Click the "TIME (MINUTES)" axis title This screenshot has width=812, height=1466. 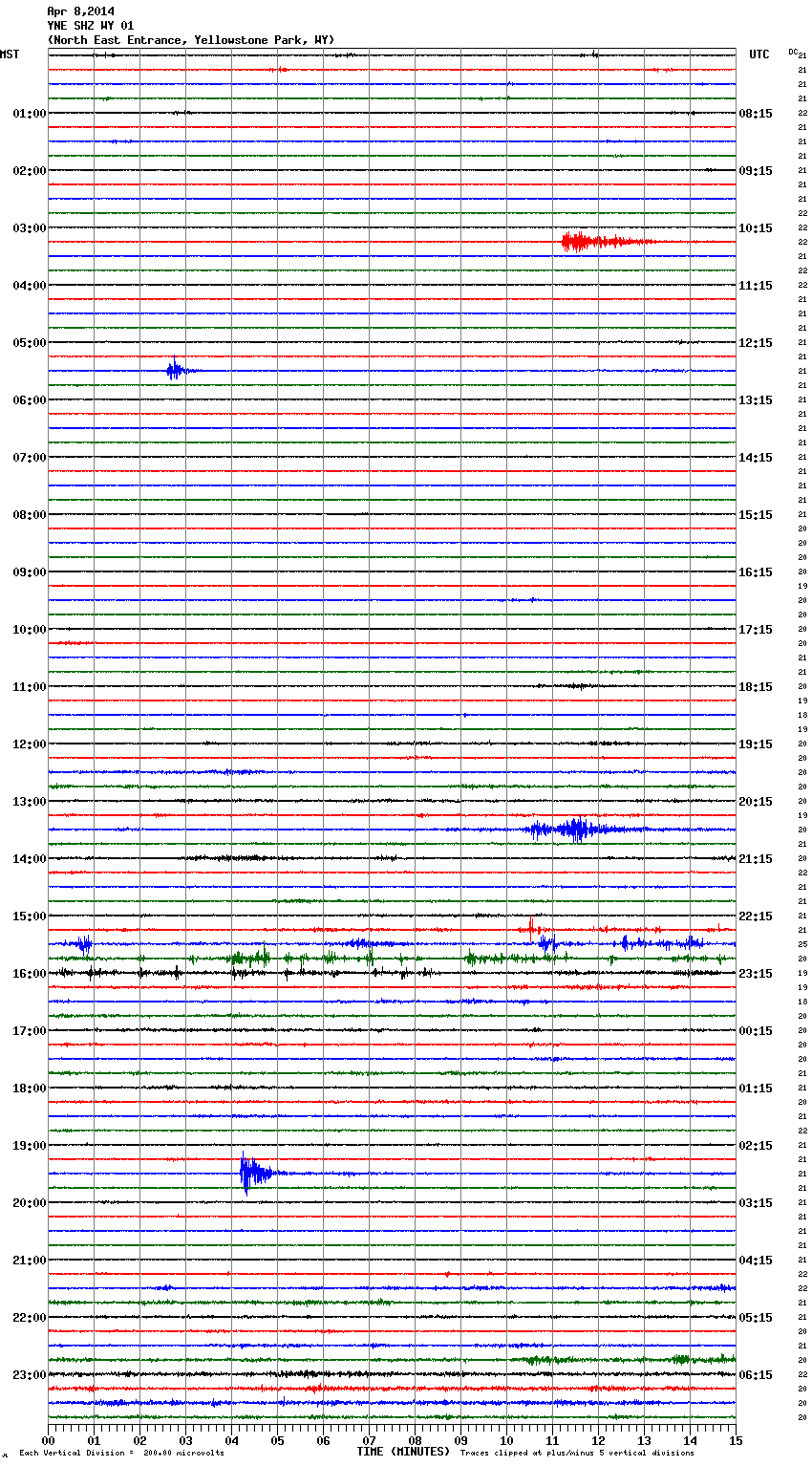click(x=403, y=1452)
